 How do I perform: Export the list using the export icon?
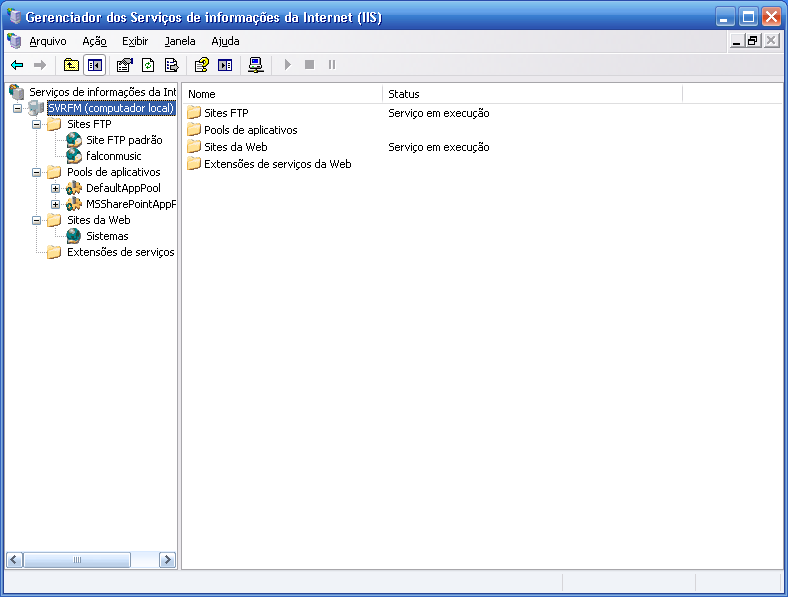(171, 65)
